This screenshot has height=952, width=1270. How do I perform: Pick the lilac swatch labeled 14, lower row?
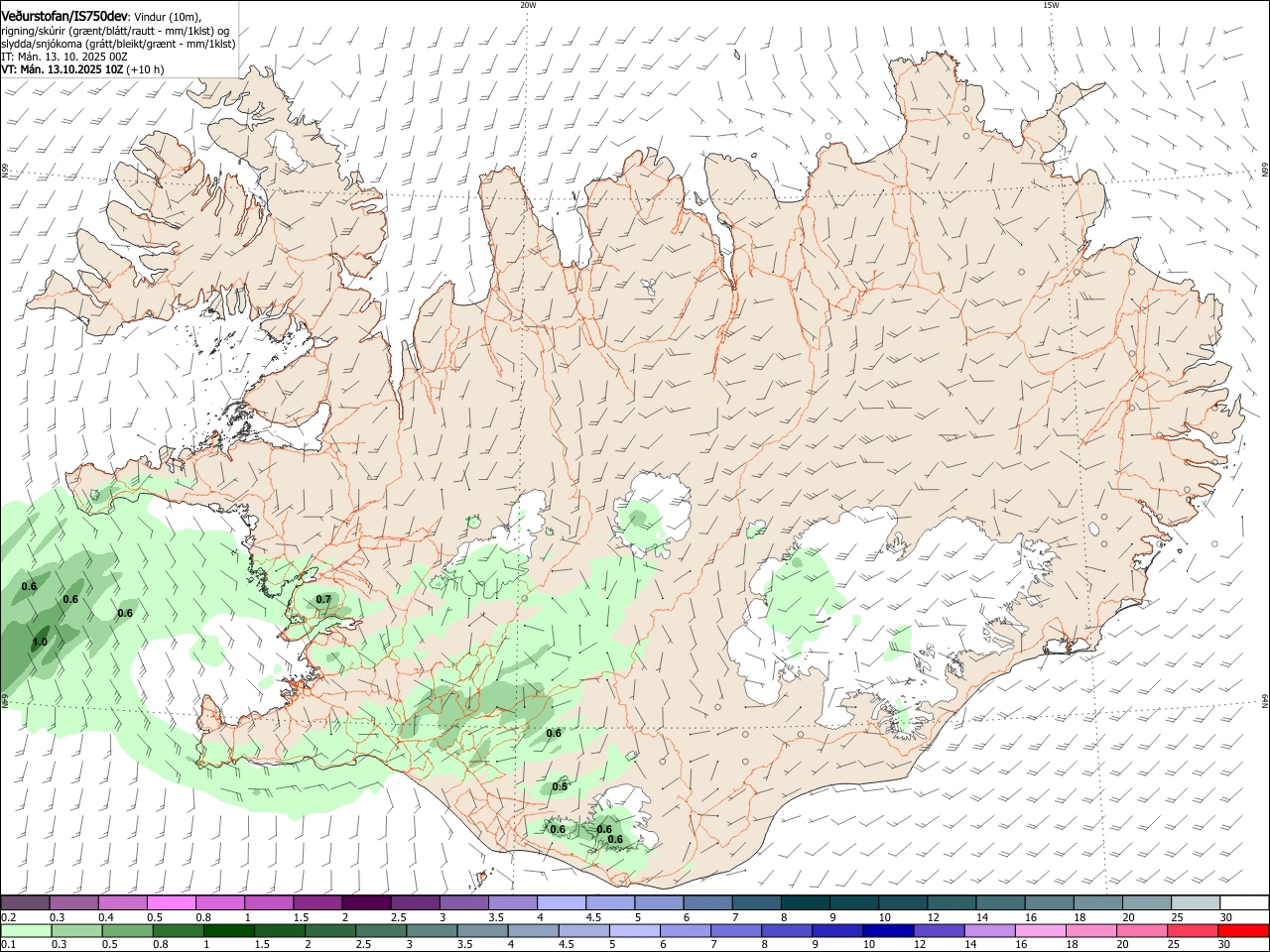tap(989, 931)
